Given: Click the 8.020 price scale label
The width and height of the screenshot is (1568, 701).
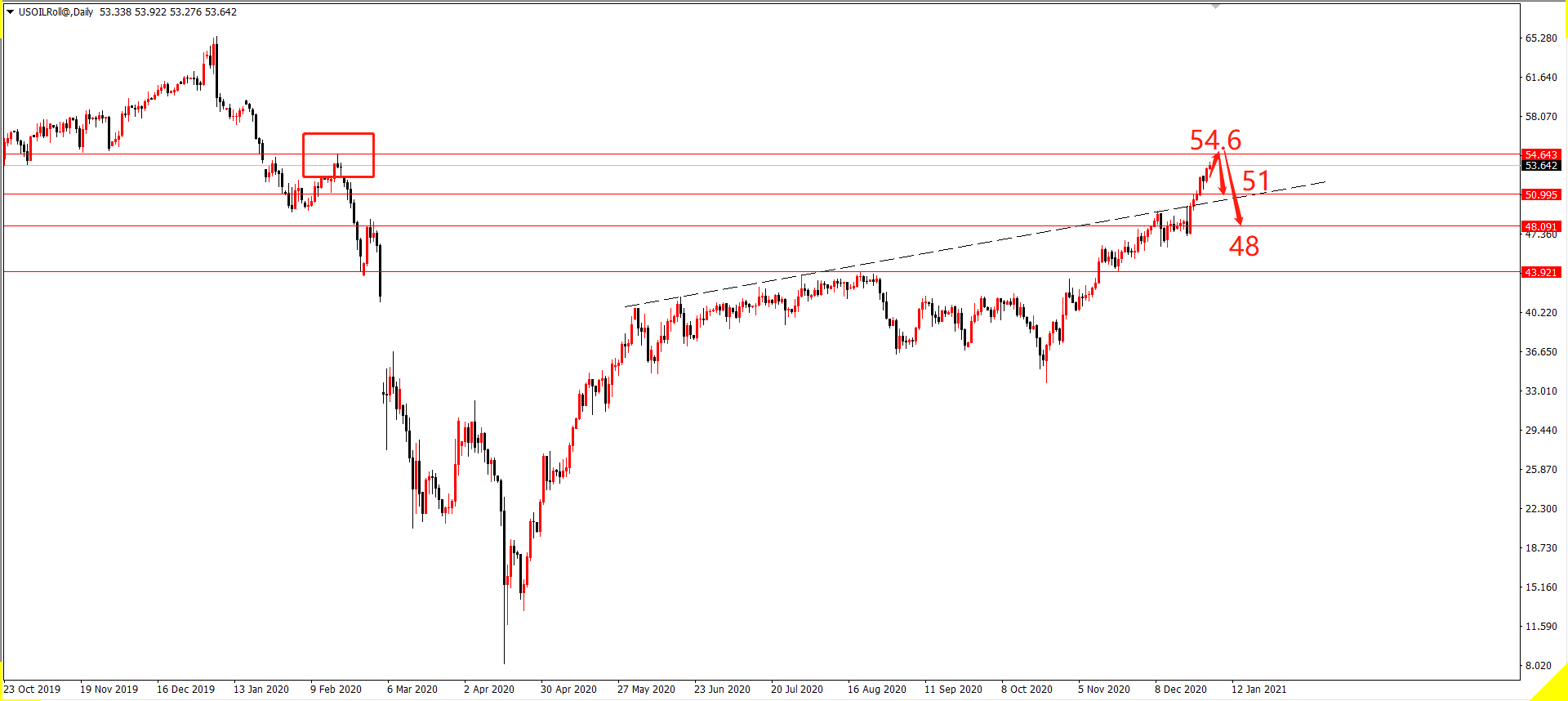Looking at the screenshot, I should tap(1539, 666).
